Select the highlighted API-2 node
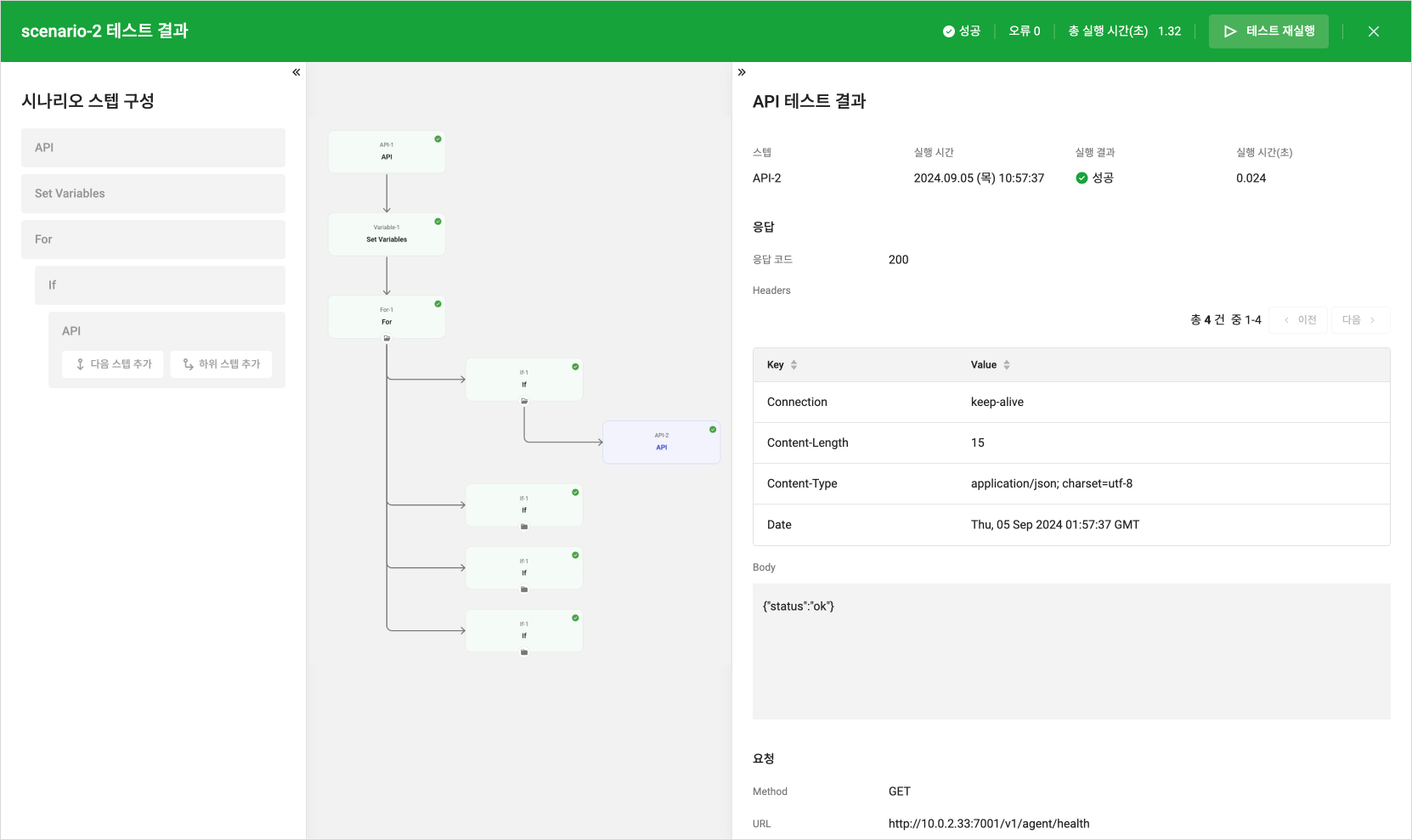 tap(662, 442)
